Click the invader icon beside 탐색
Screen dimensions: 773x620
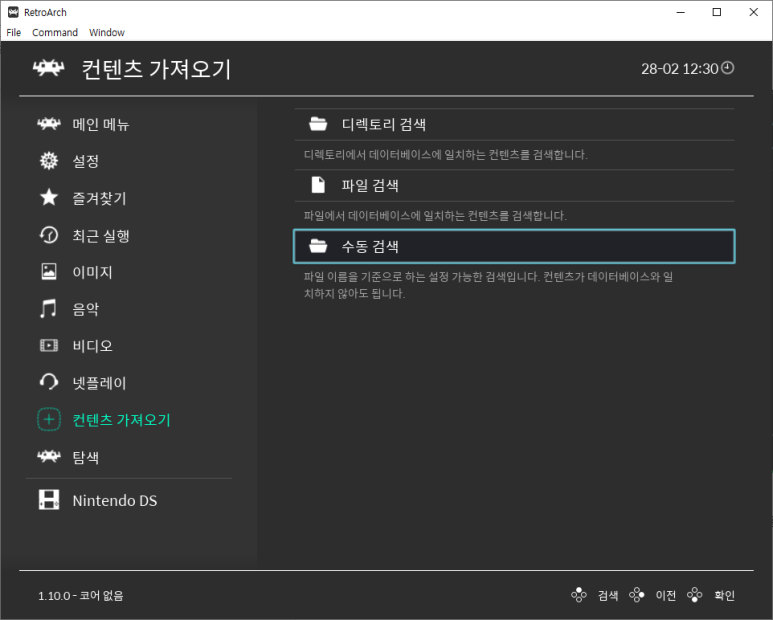click(49, 456)
